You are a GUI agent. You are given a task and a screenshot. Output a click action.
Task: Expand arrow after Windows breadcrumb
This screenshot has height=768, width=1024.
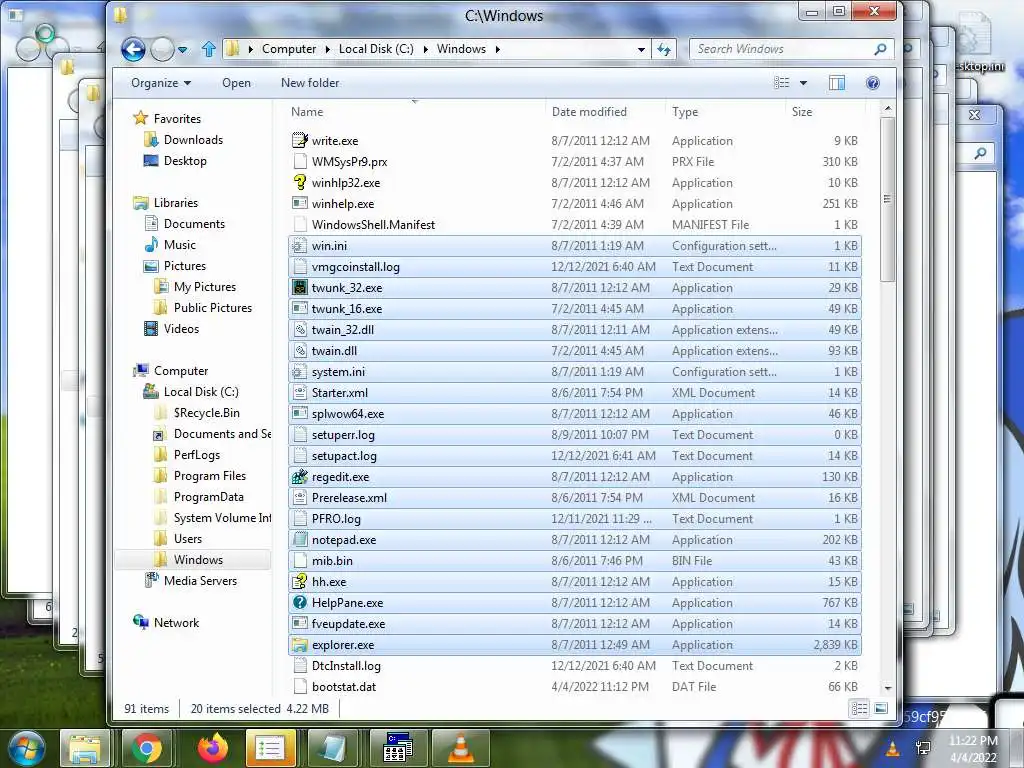[498, 49]
